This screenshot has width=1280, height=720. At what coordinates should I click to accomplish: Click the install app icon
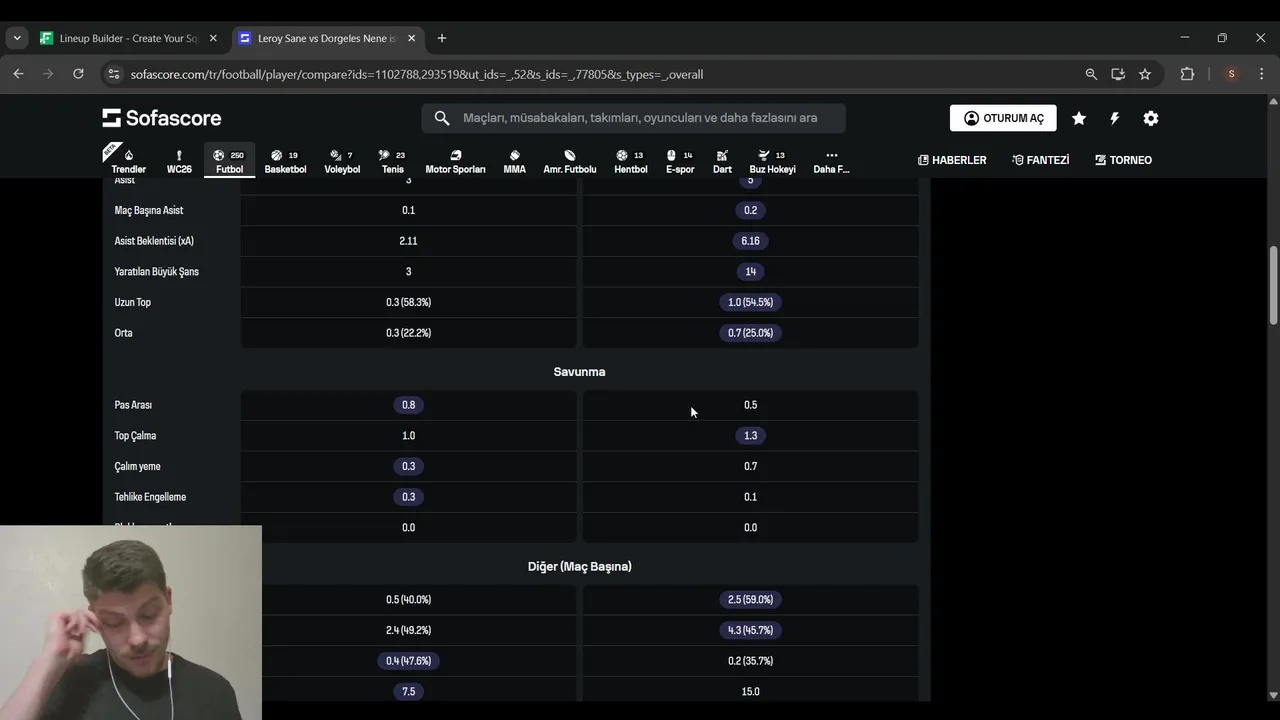[1118, 74]
